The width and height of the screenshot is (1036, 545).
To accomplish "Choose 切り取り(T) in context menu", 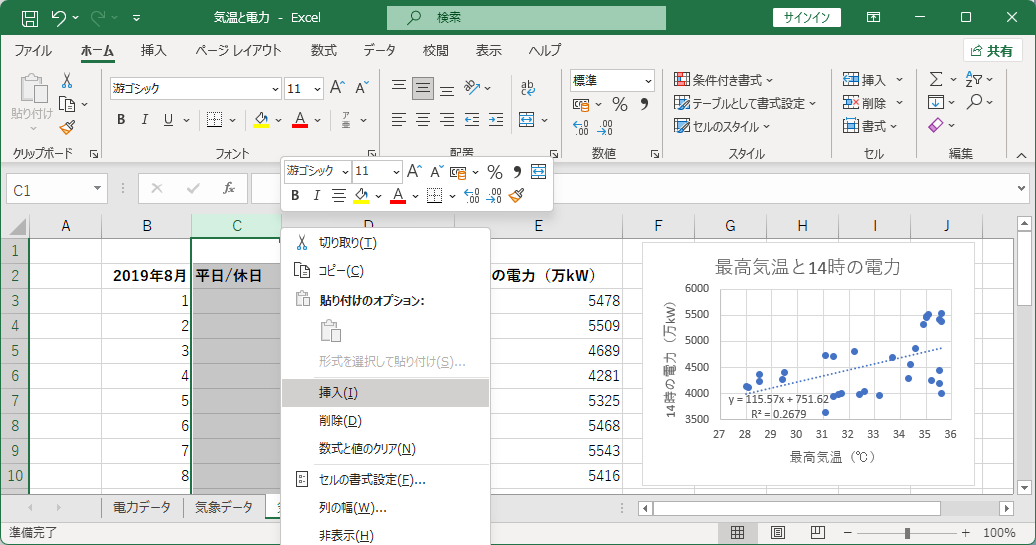I will point(385,243).
